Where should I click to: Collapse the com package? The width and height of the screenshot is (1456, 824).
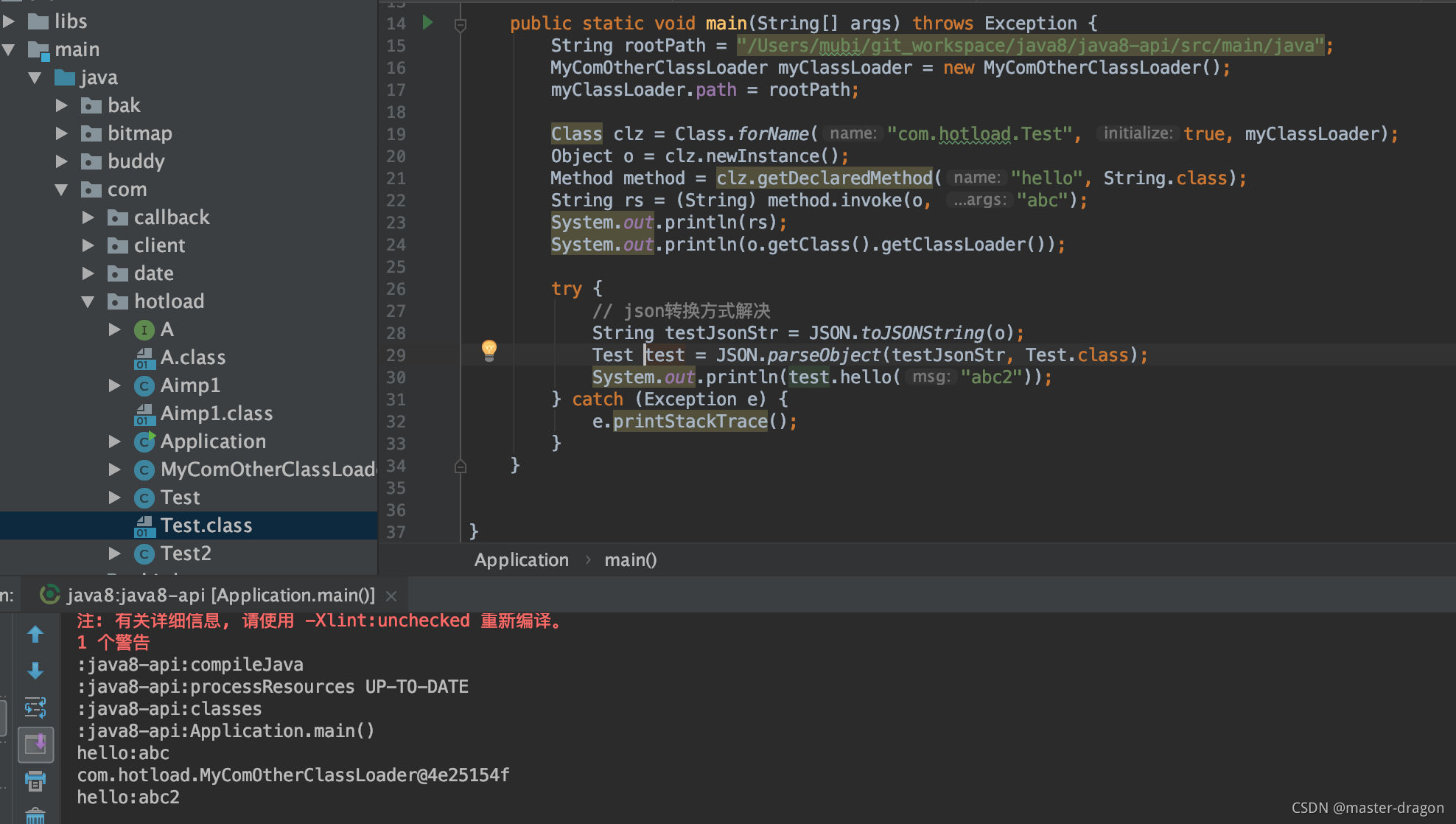pyautogui.click(x=62, y=189)
